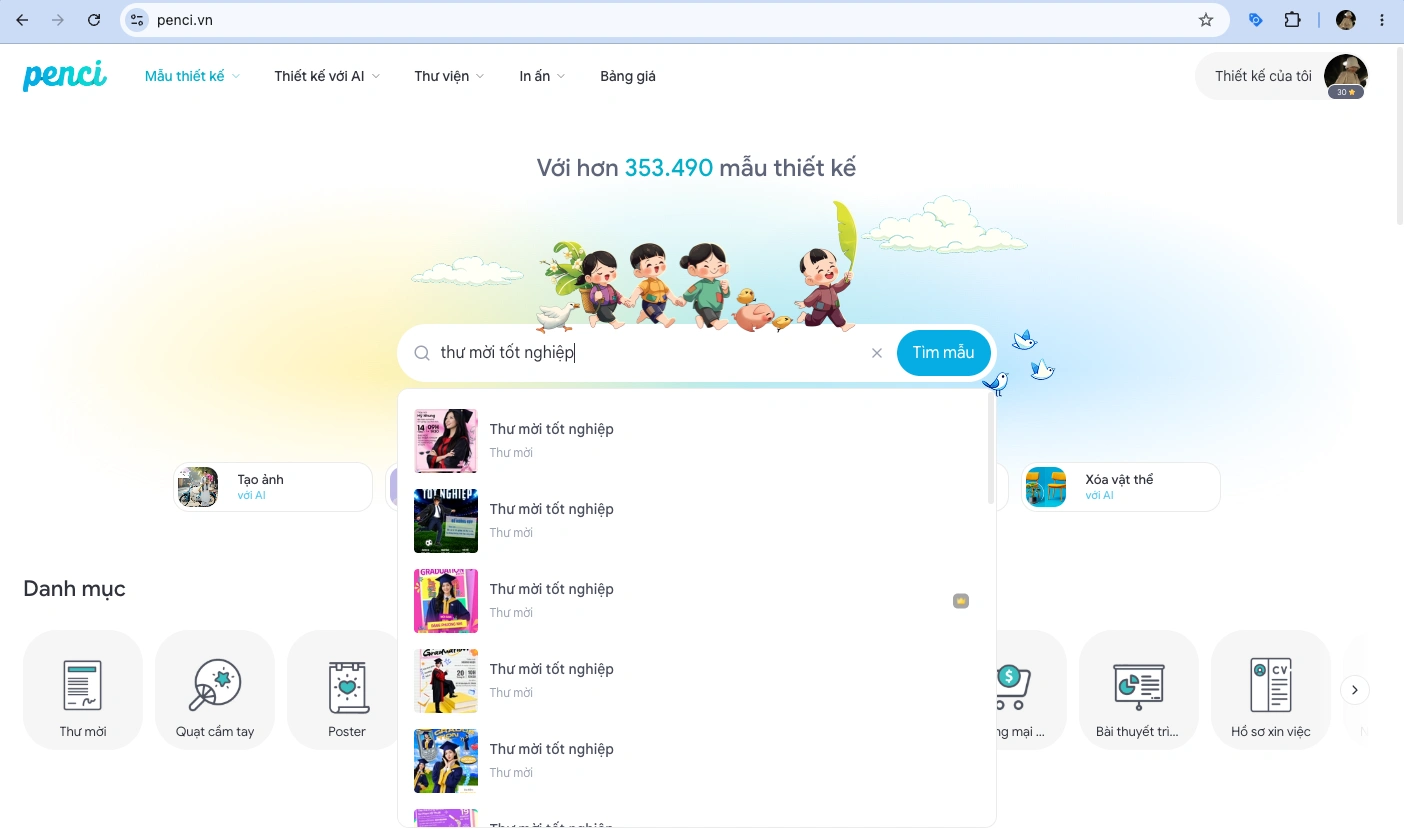Open the shopping cart category icon
1404x829 pixels.
click(x=1031, y=690)
